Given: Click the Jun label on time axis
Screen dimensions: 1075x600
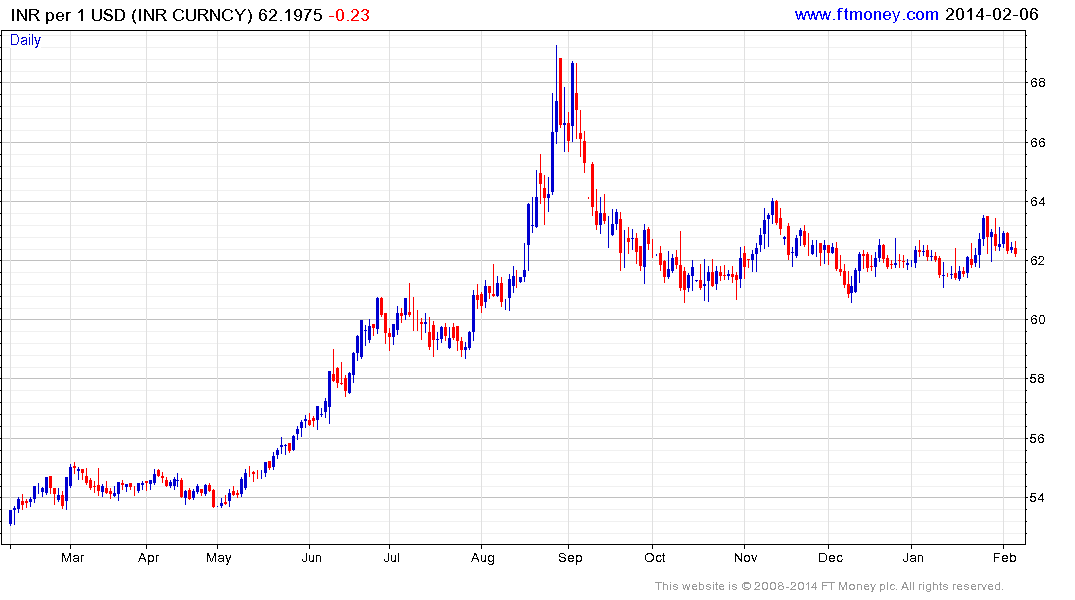Looking at the screenshot, I should [311, 557].
